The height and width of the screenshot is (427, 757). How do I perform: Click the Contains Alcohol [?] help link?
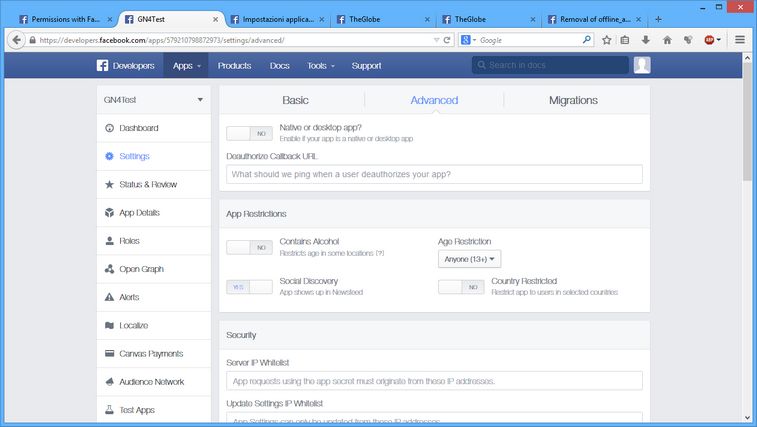point(380,253)
